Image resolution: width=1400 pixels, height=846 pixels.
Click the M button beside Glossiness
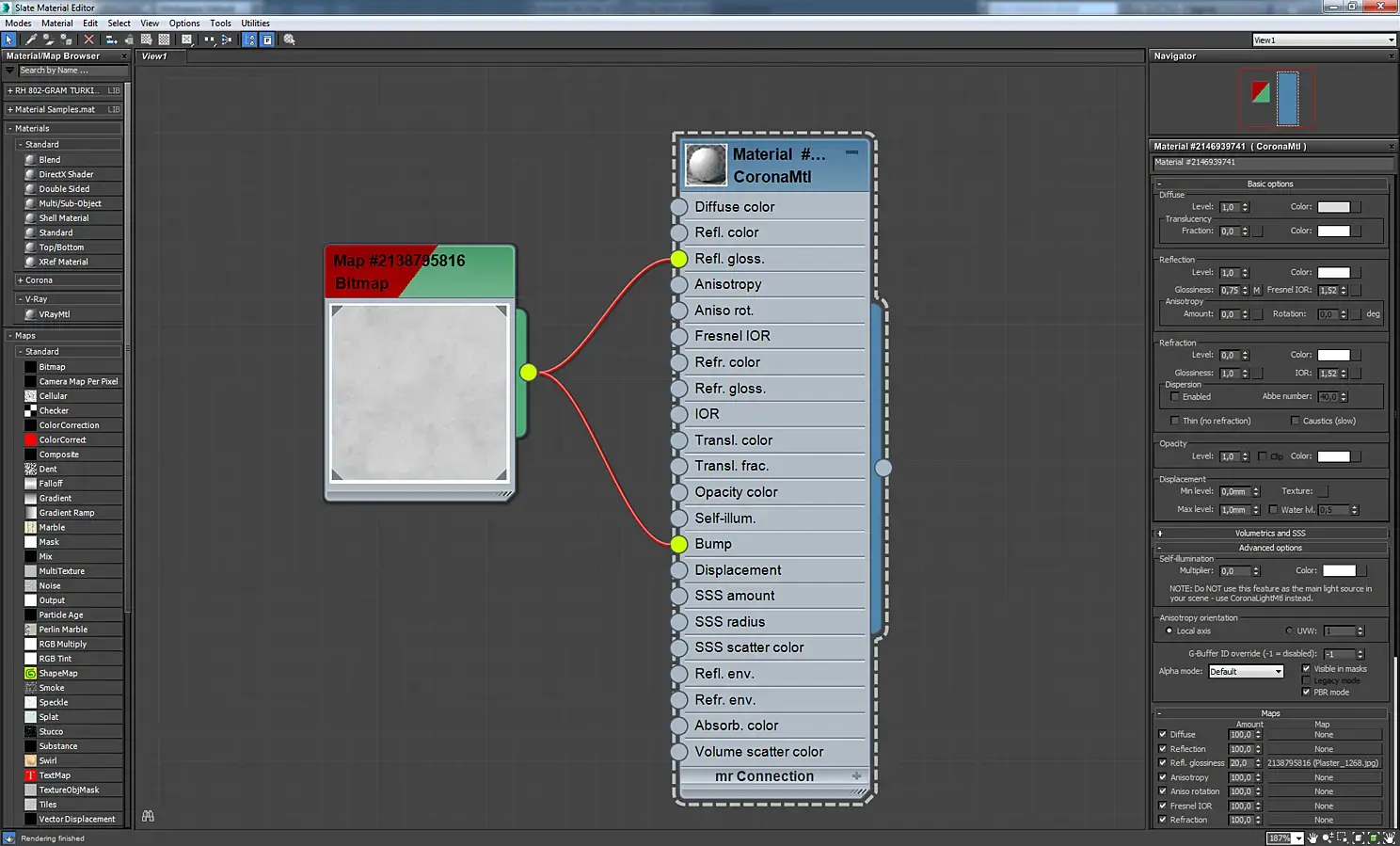coord(1256,290)
